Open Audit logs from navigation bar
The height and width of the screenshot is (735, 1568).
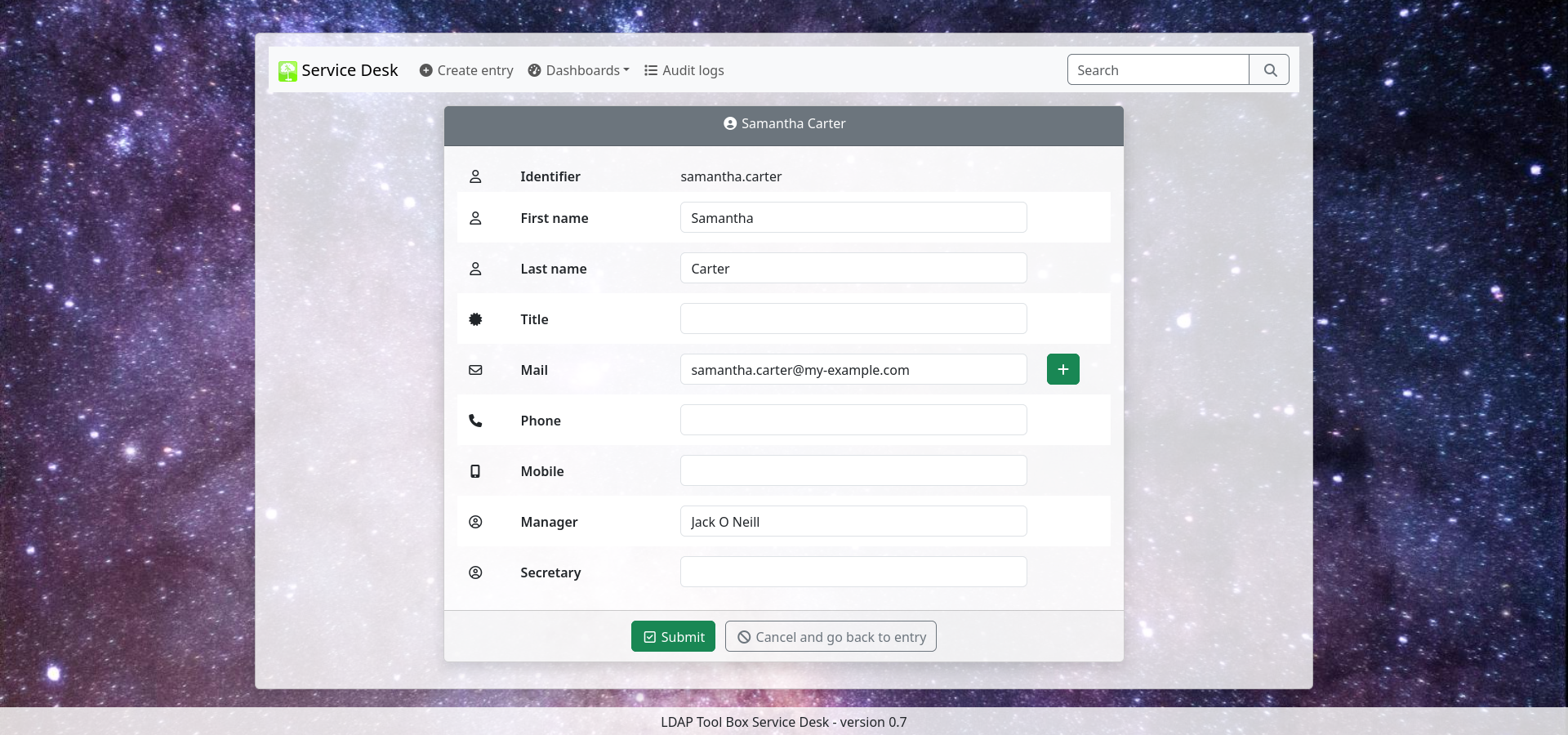[x=684, y=70]
